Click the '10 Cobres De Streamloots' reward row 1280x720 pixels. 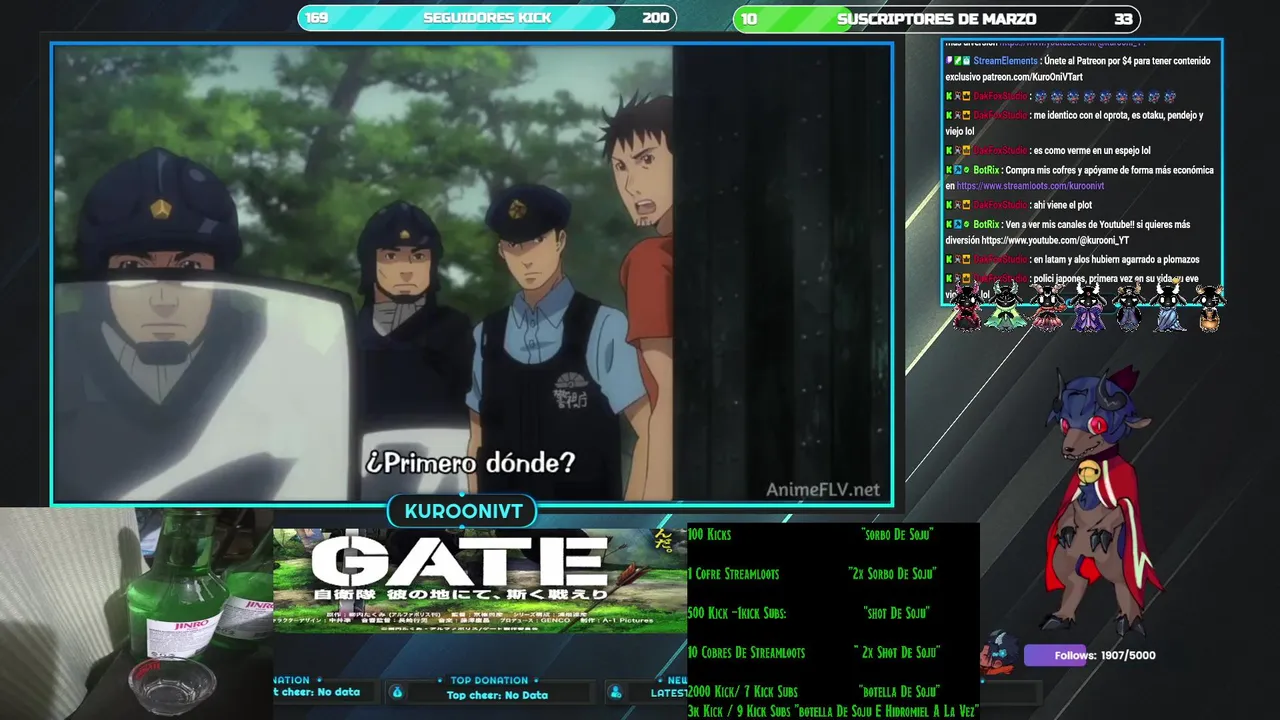tap(814, 652)
